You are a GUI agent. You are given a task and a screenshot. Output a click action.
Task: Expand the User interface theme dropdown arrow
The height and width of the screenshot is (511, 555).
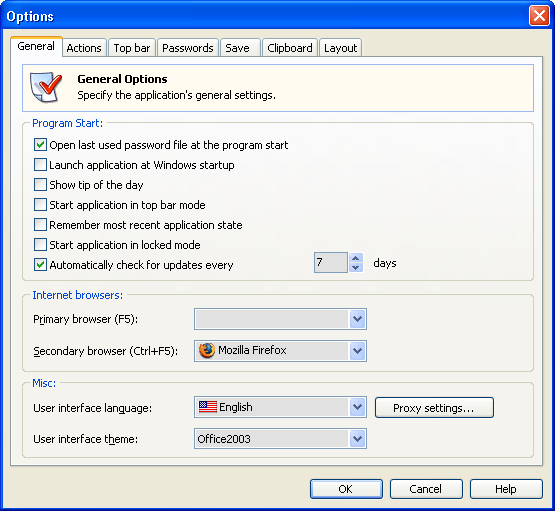point(357,439)
